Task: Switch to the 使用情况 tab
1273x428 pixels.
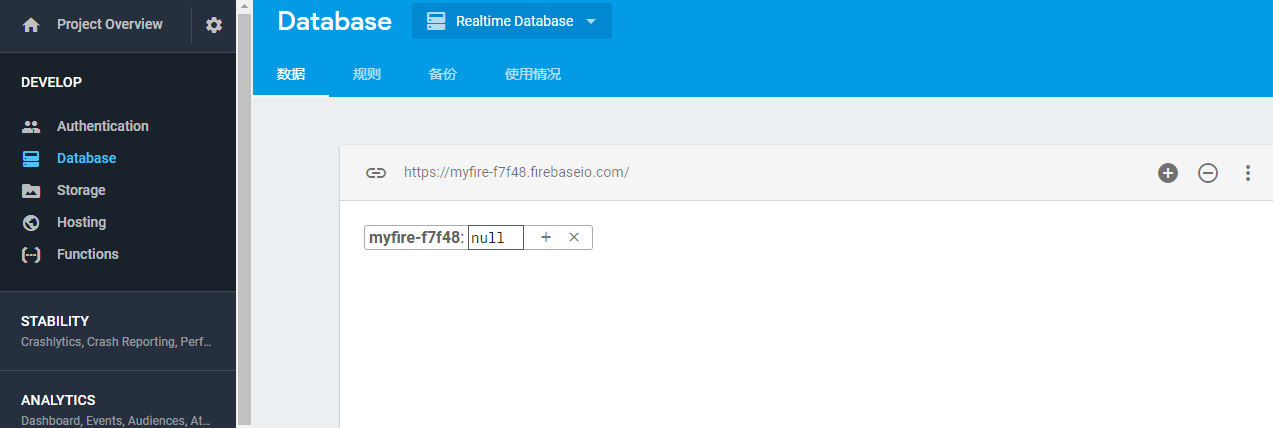Action: [x=533, y=74]
